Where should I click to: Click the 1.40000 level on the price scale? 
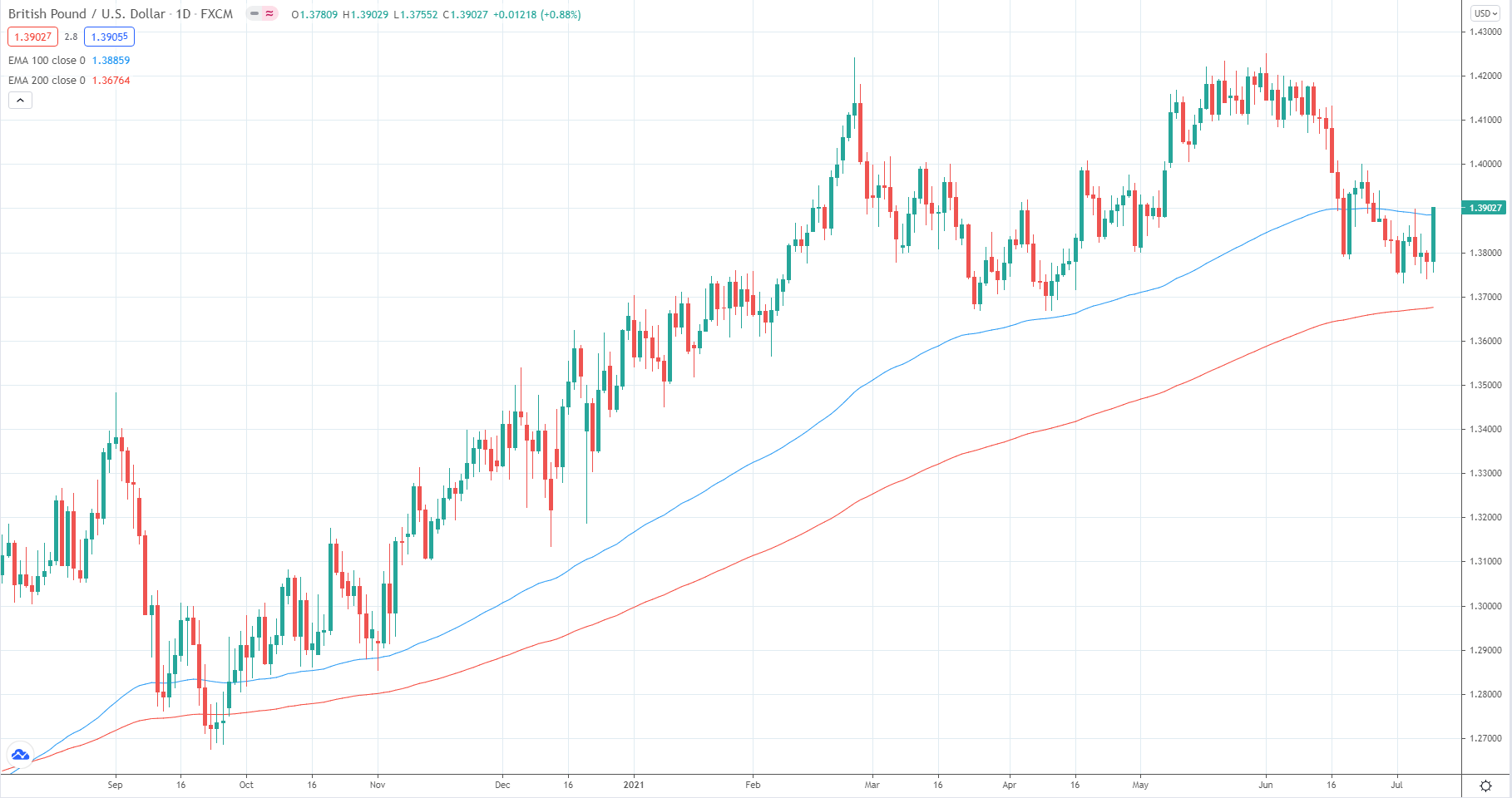pyautogui.click(x=1485, y=164)
